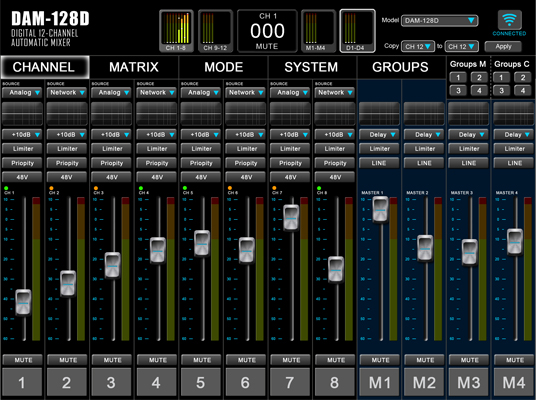Toggle LINE on Master 3
The height and width of the screenshot is (400, 536).
(x=468, y=163)
